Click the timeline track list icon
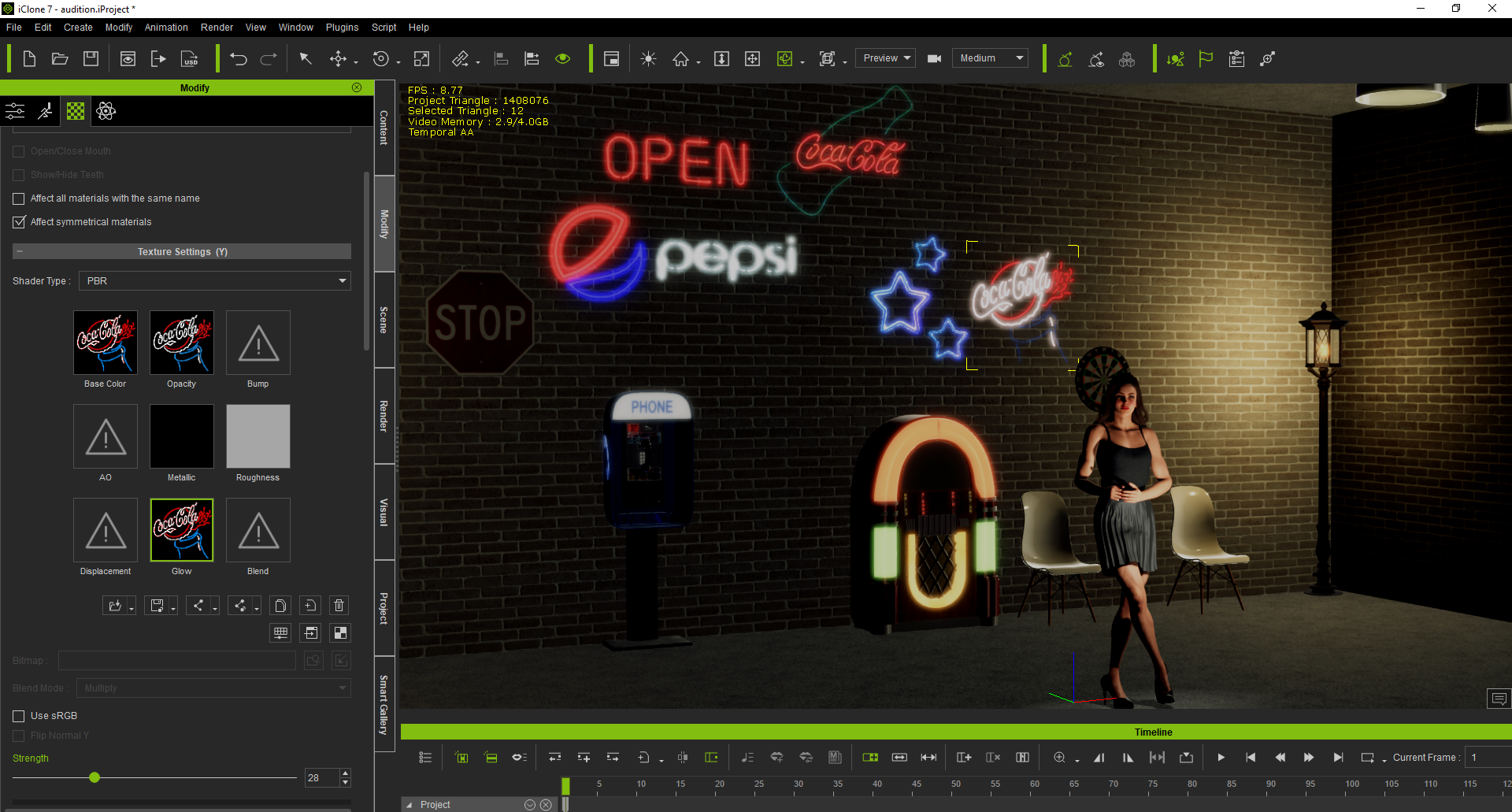Screen dimensions: 1512x812 point(425,758)
